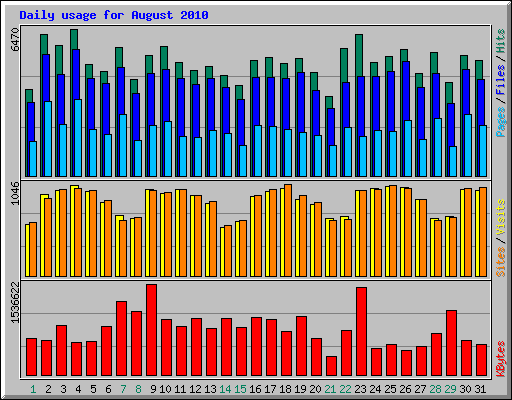Click the 6470 hits axis value

(x=15, y=39)
